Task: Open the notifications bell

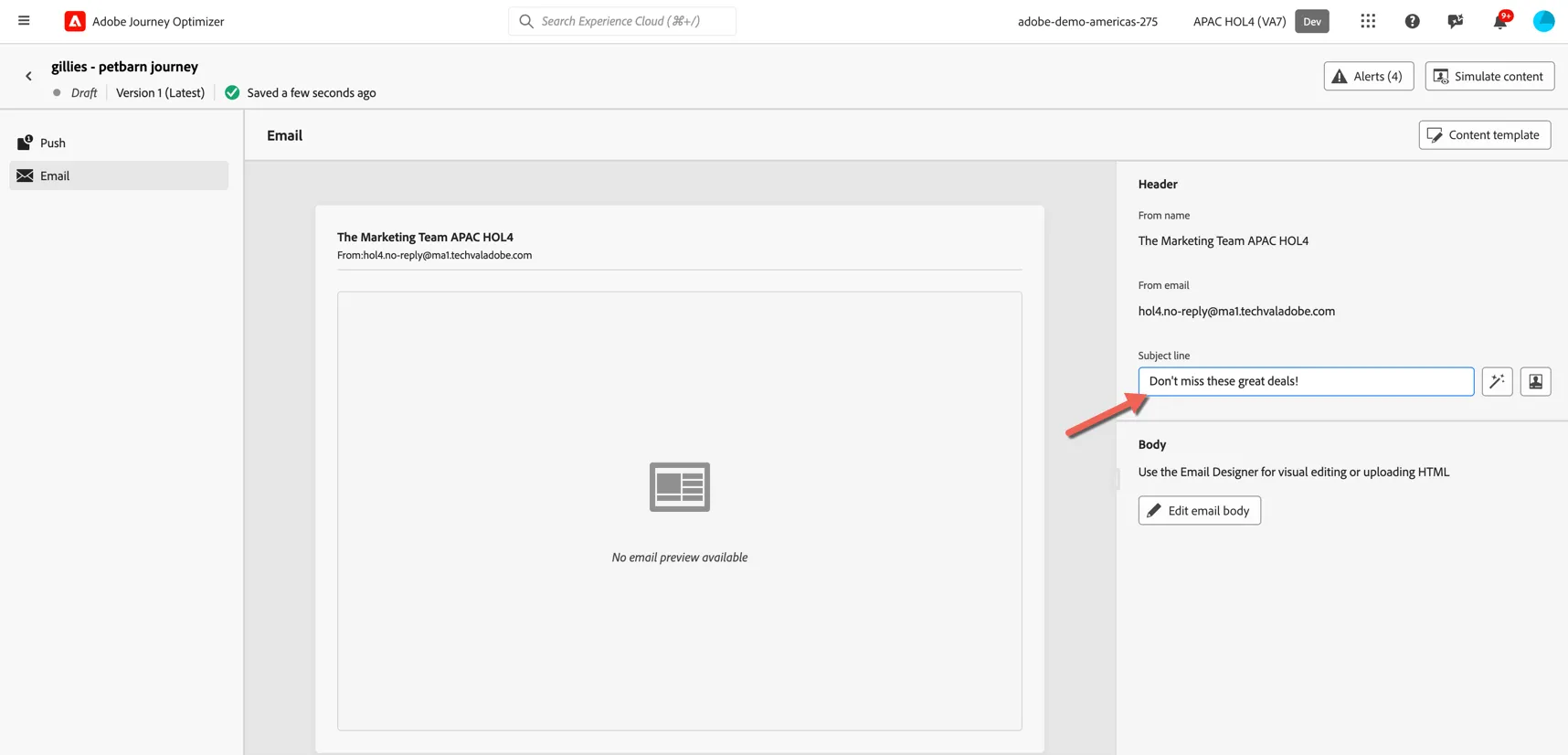Action: 1500,21
